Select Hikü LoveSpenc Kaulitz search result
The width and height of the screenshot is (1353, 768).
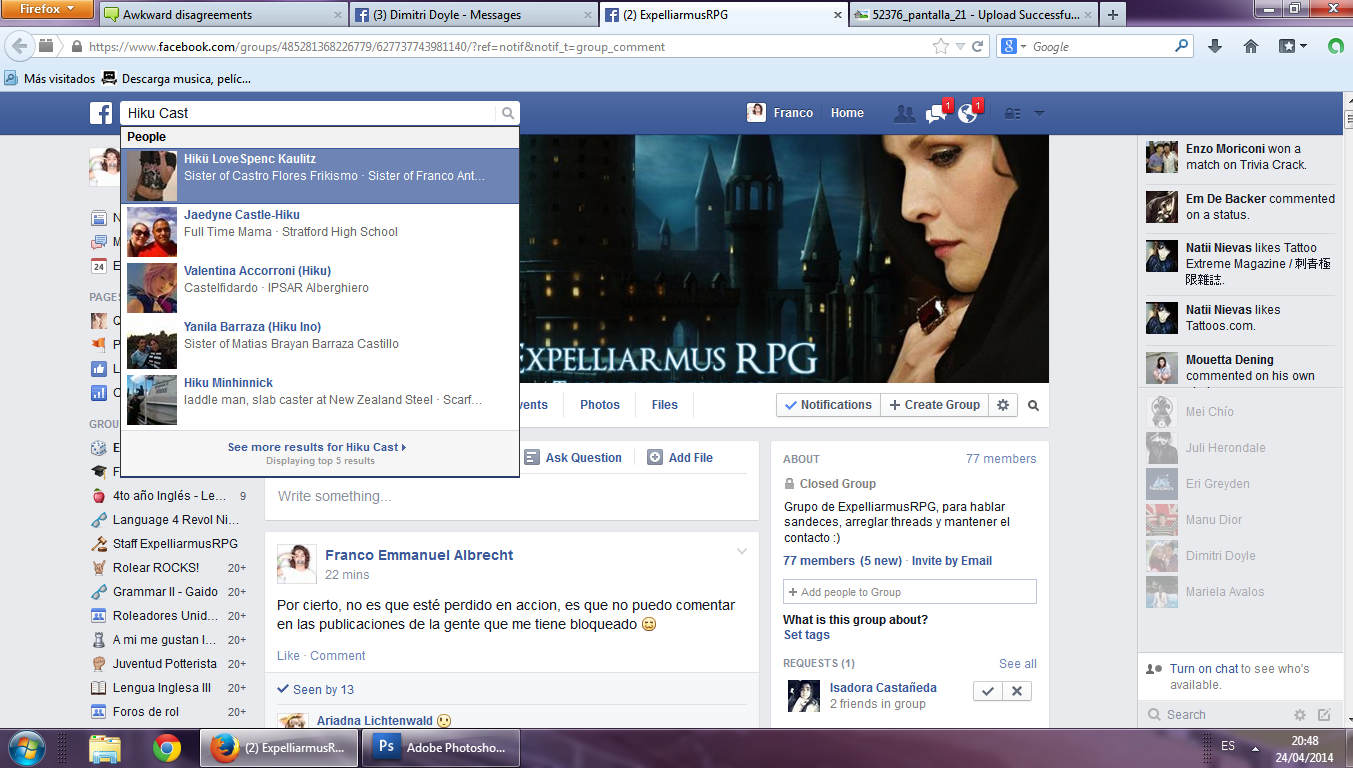point(320,176)
